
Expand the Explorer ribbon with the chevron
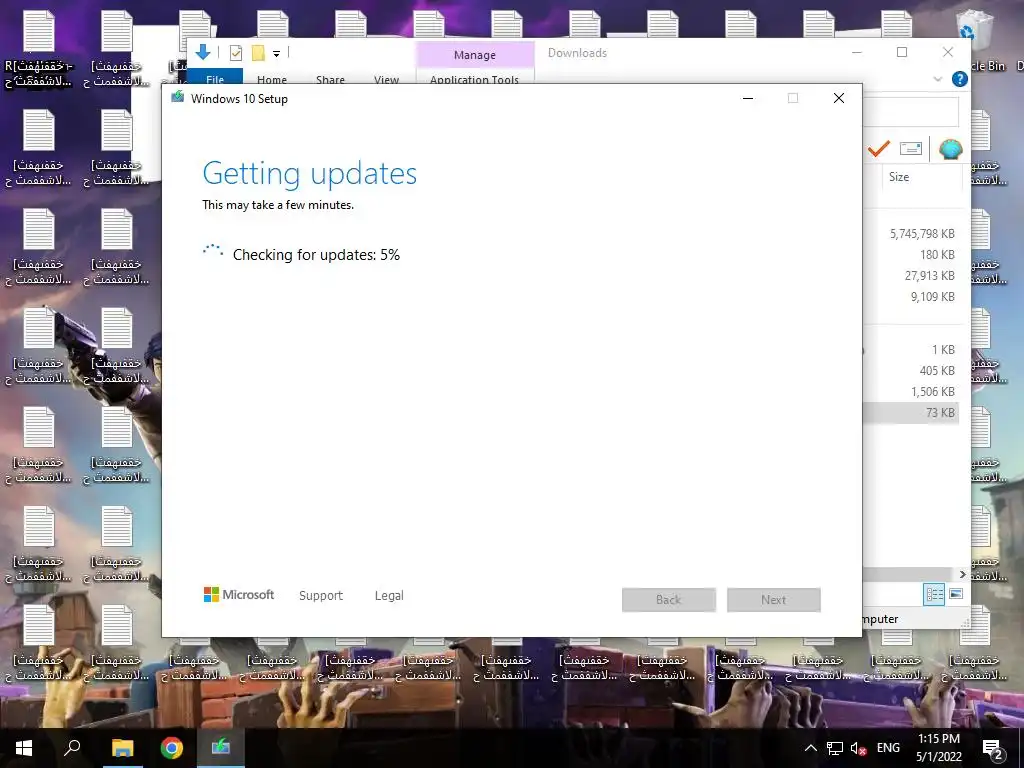coord(938,79)
